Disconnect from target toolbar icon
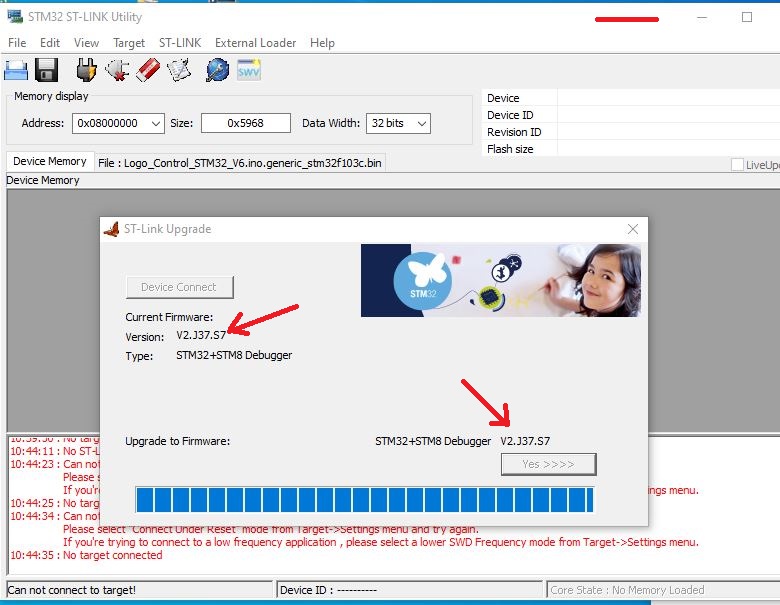 [x=117, y=70]
